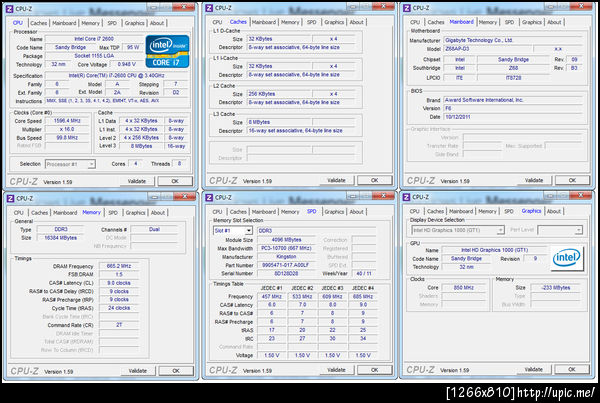The height and width of the screenshot is (403, 600).
Task: Switch to Mainboard tab in the SPD-tab window
Action: [x=264, y=212]
